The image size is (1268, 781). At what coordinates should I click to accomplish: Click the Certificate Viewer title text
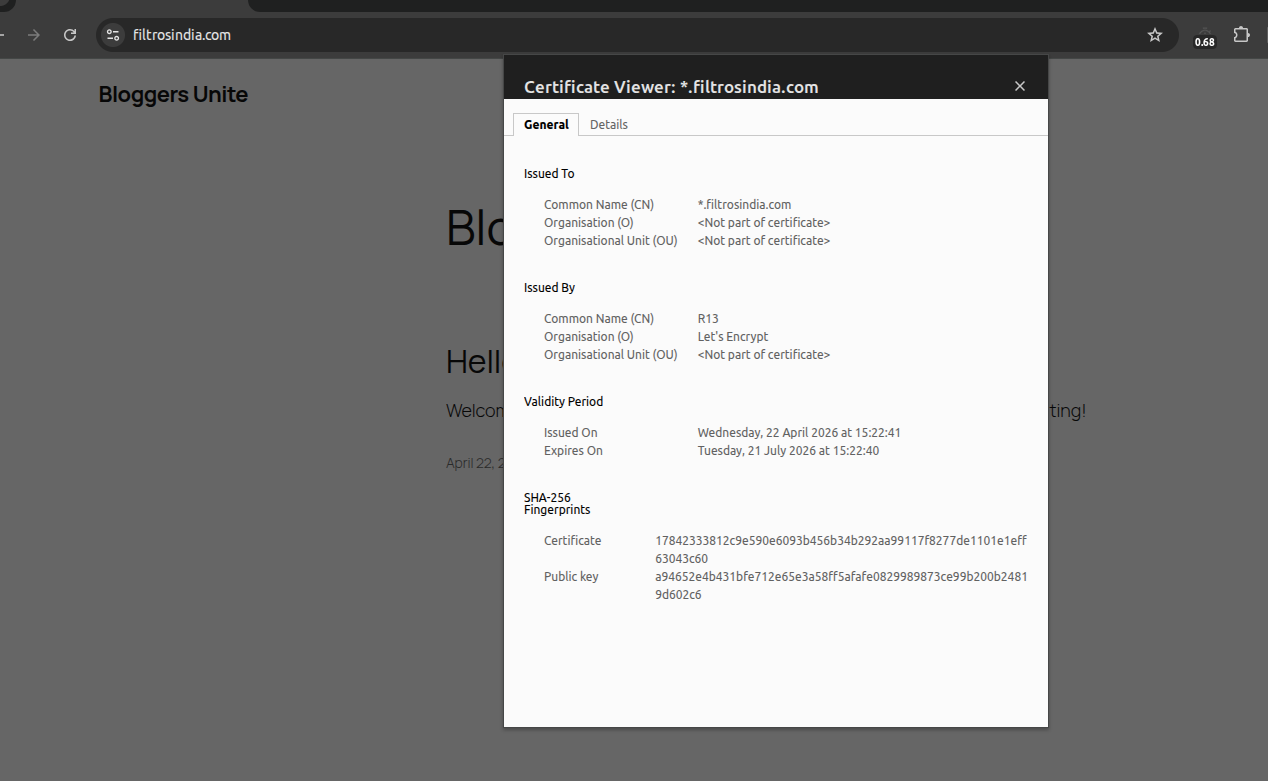pyautogui.click(x=671, y=87)
